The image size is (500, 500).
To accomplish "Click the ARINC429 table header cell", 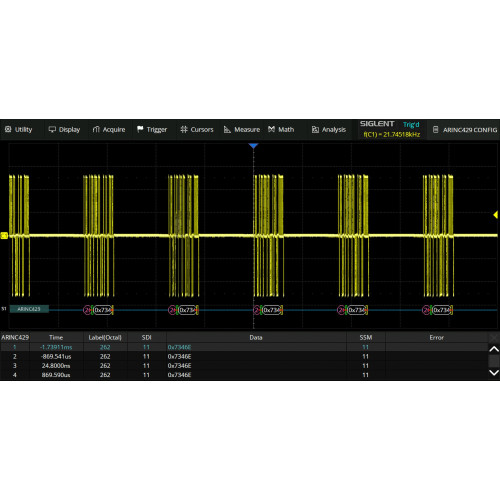I will pos(15,337).
